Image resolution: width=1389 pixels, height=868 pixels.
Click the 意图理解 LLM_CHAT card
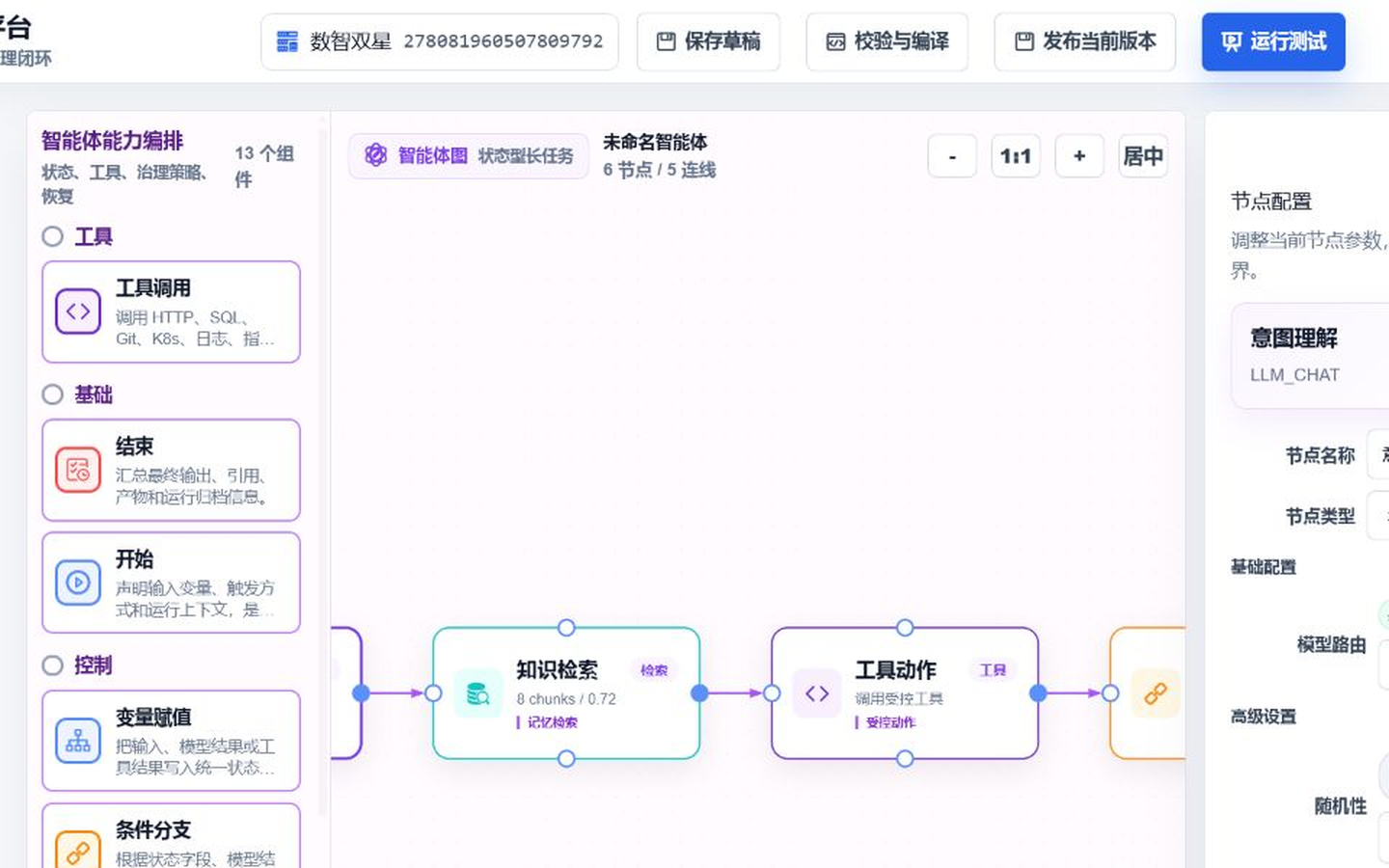[1310, 355]
